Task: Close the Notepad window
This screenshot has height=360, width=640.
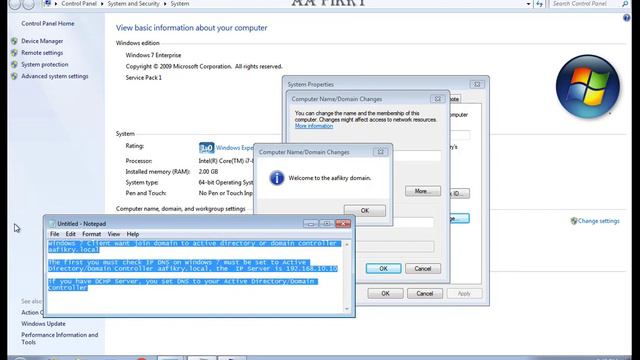Action: coord(343,223)
